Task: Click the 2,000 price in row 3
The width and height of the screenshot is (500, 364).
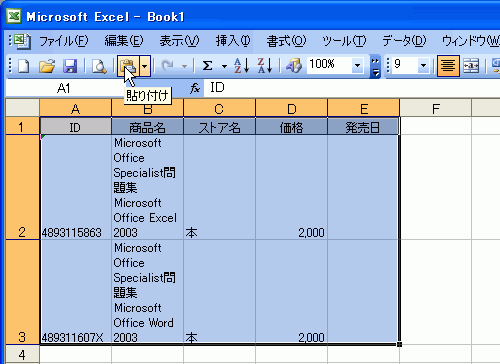Action: pos(292,292)
